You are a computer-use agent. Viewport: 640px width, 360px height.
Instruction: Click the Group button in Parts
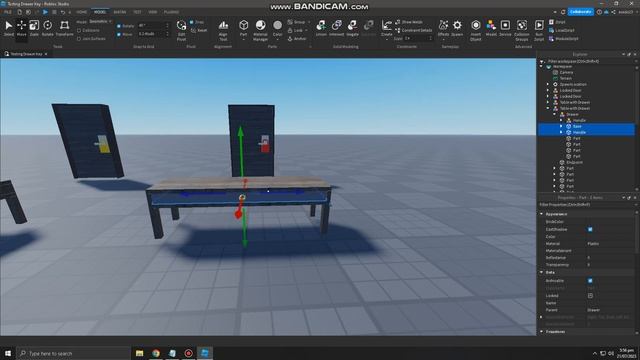coord(297,22)
